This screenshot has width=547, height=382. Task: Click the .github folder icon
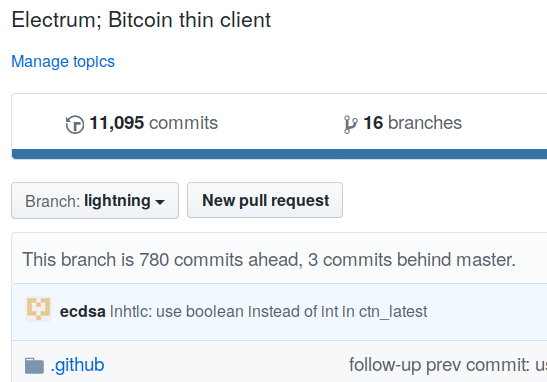click(34, 366)
